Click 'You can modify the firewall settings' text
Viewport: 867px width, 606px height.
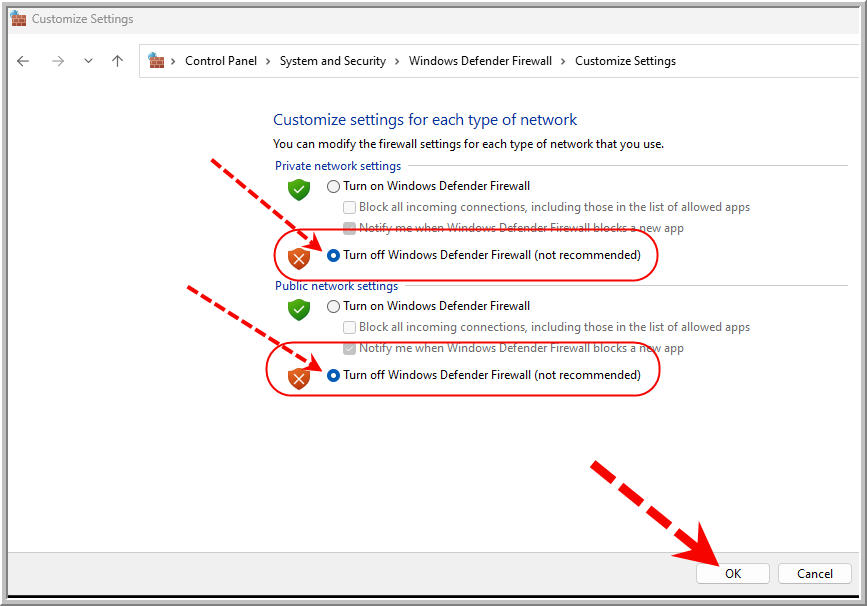[468, 144]
